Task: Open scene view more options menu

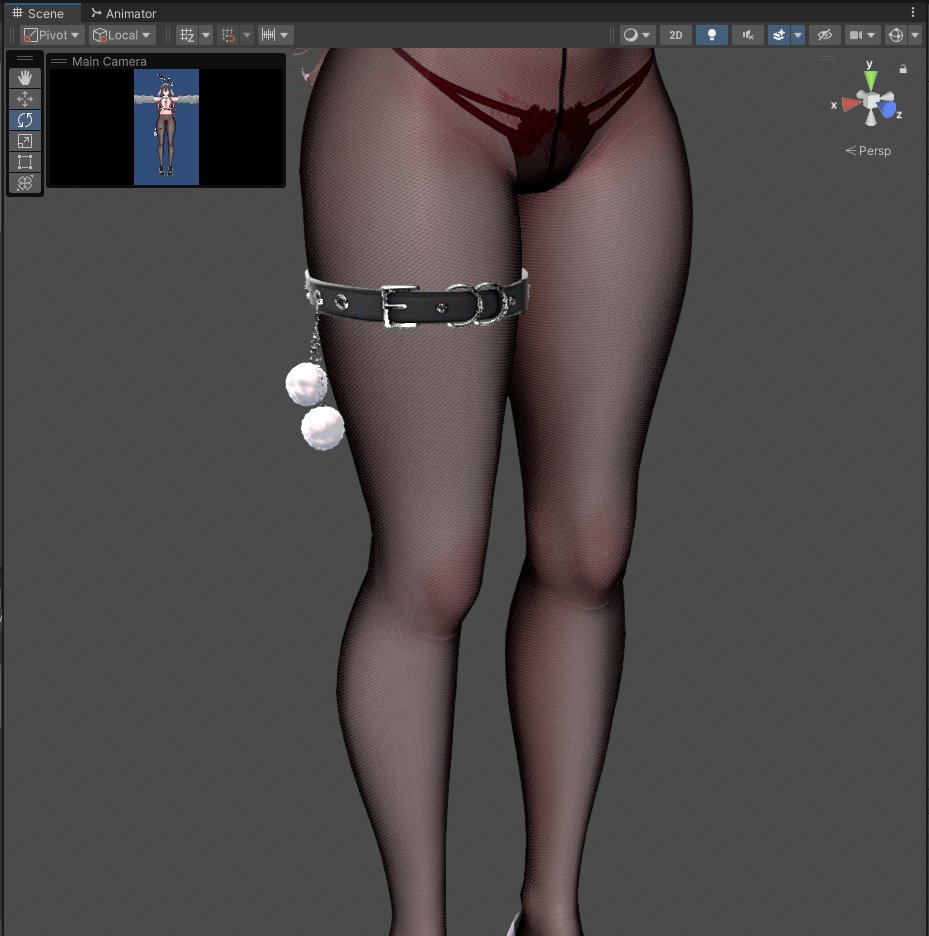Action: tap(913, 12)
